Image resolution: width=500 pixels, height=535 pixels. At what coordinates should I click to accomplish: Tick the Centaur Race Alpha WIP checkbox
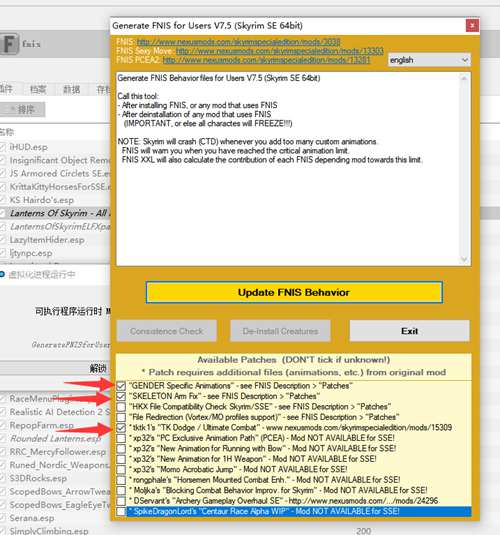[121, 511]
